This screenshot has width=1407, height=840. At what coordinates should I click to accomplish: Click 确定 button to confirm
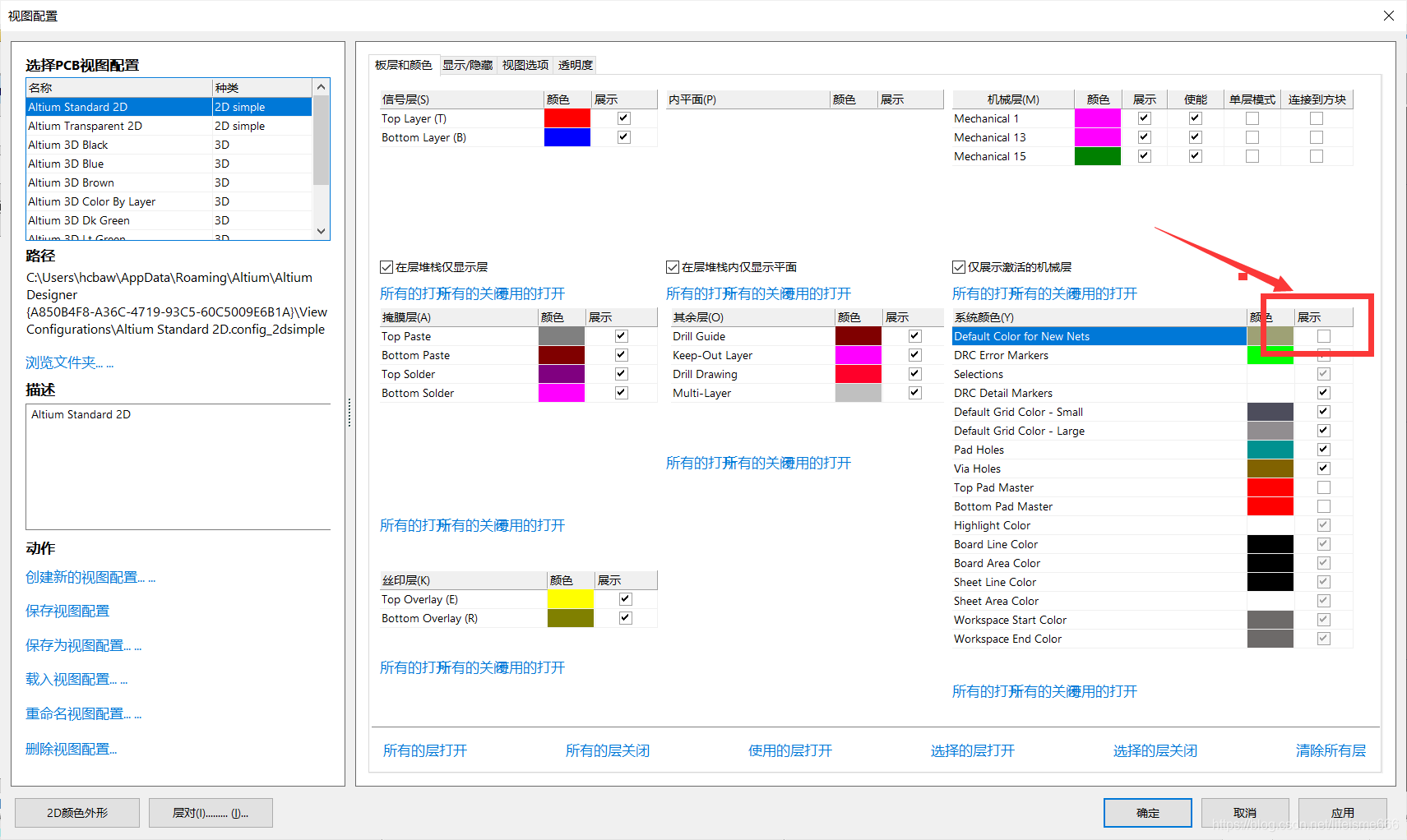[x=1148, y=813]
